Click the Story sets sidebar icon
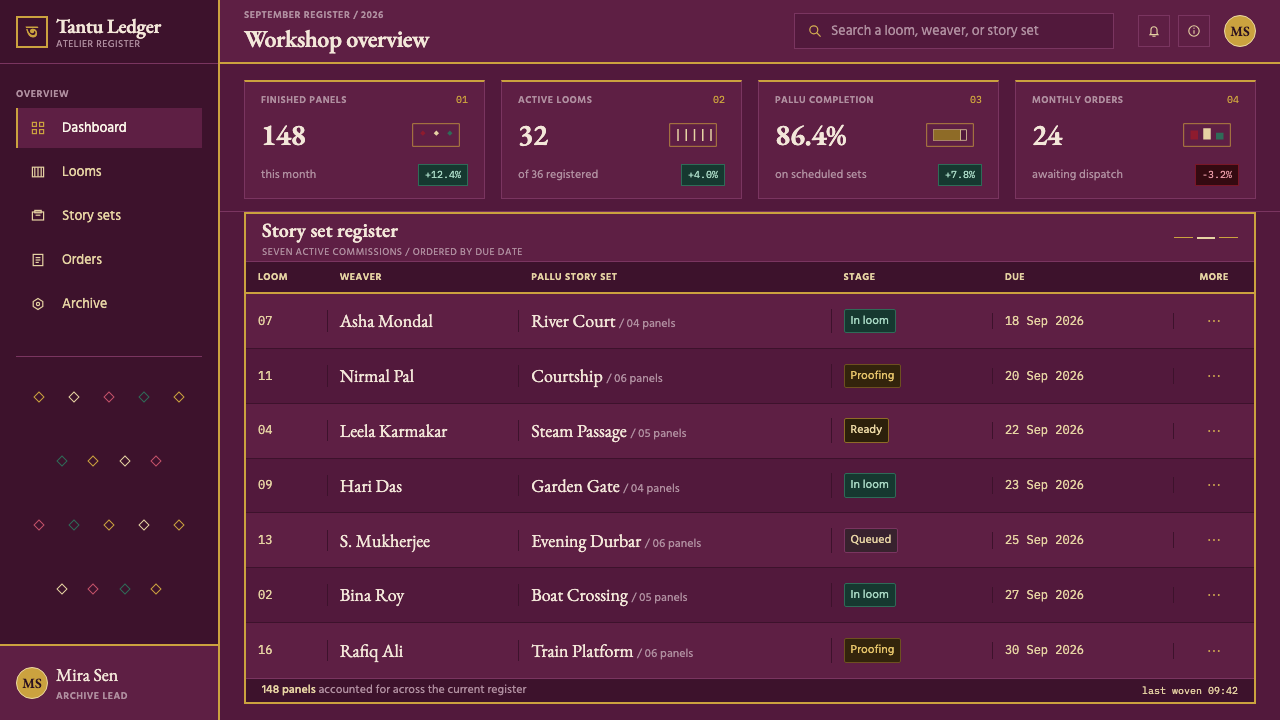The width and height of the screenshot is (1280, 720). click(x=38, y=216)
